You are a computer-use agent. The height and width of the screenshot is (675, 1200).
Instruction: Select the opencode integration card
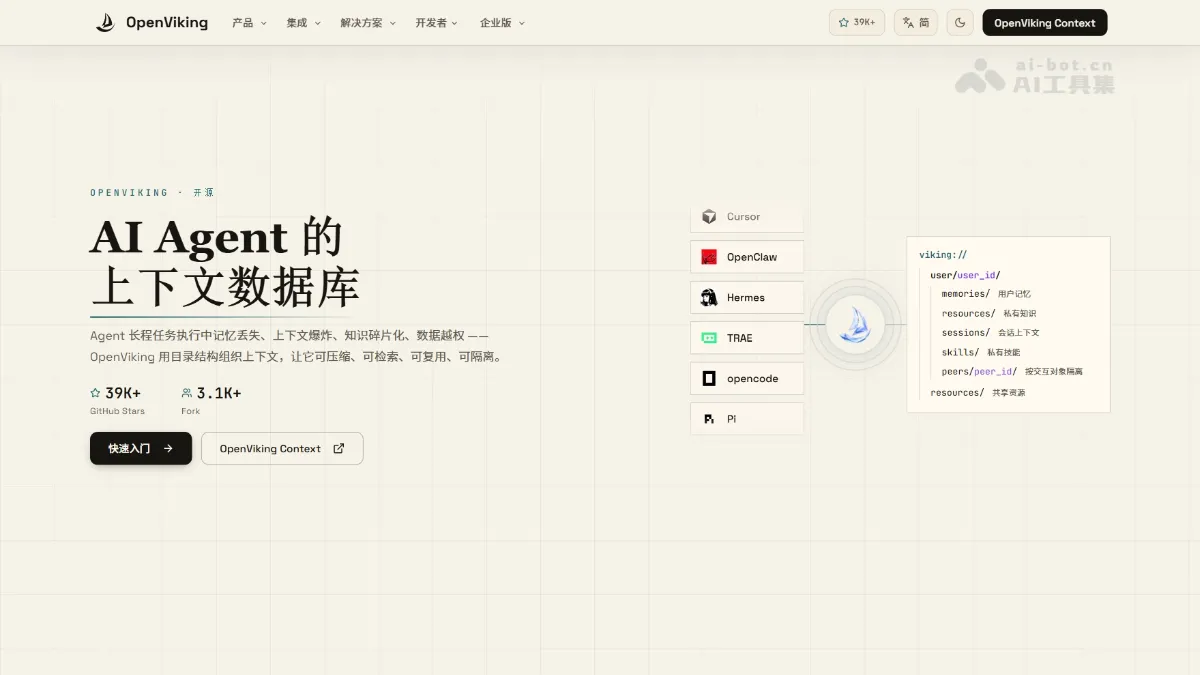coord(747,378)
